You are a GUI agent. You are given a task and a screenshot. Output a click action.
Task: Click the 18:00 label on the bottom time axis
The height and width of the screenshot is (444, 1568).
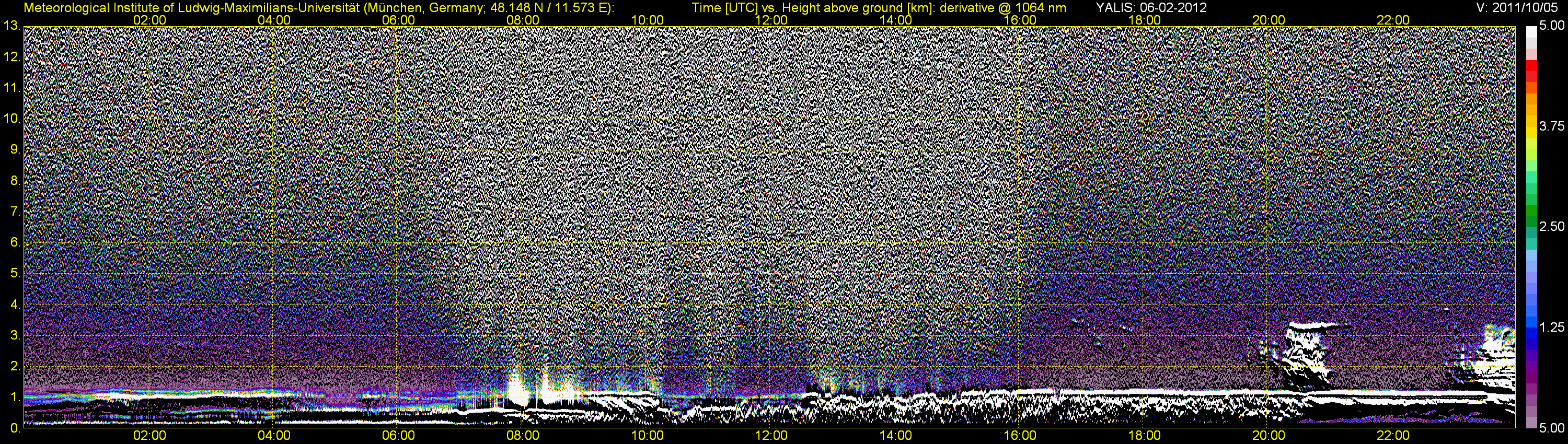pyautogui.click(x=1144, y=436)
